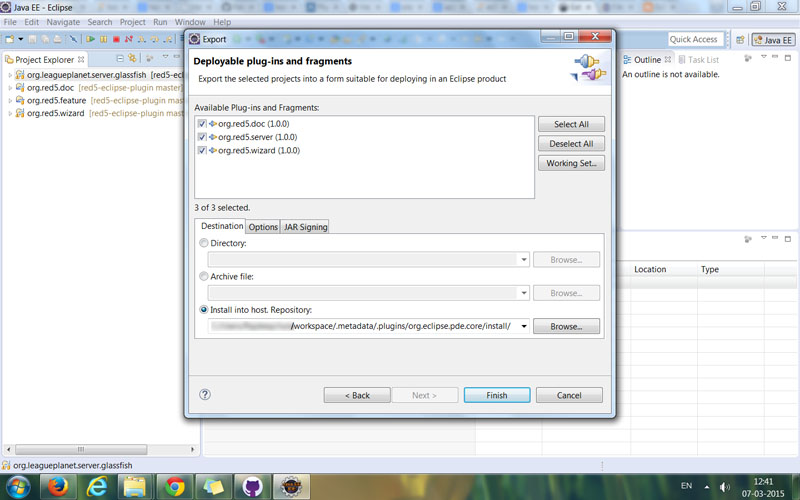Open the Navigate menu
This screenshot has height=500, width=800.
[x=63, y=22]
